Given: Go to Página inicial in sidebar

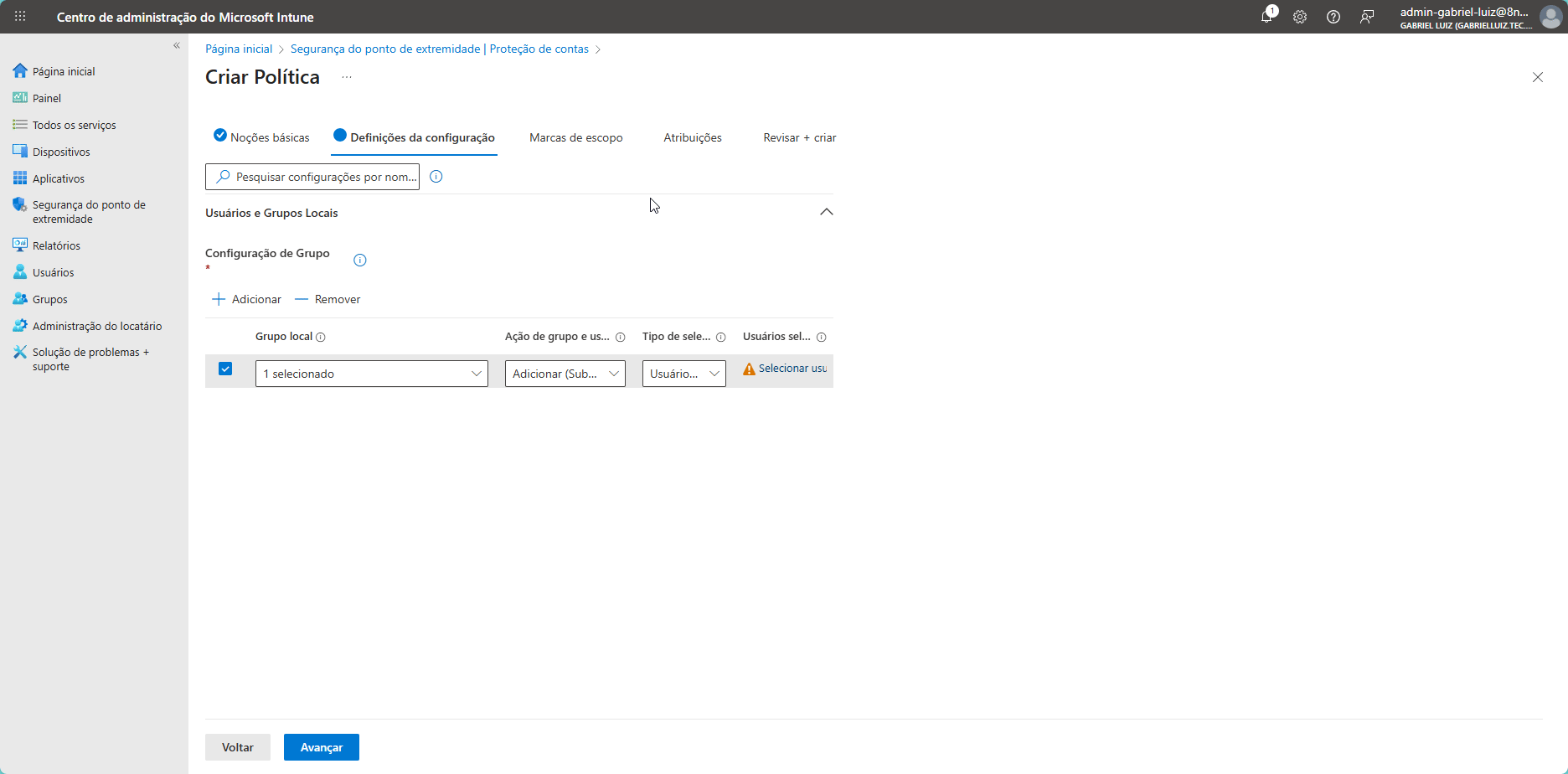Looking at the screenshot, I should (x=64, y=71).
